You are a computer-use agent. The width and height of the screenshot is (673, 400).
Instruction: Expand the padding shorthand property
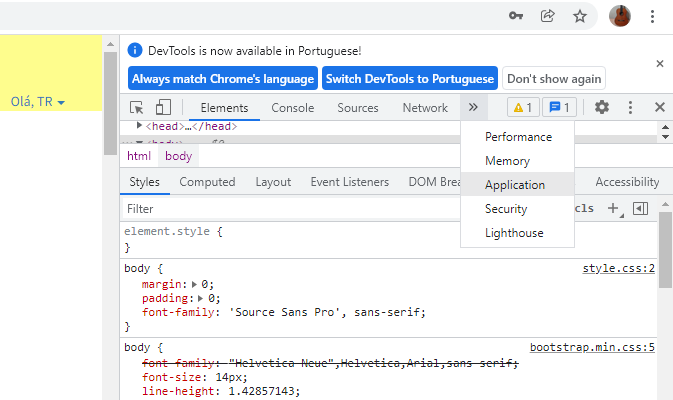pos(200,298)
